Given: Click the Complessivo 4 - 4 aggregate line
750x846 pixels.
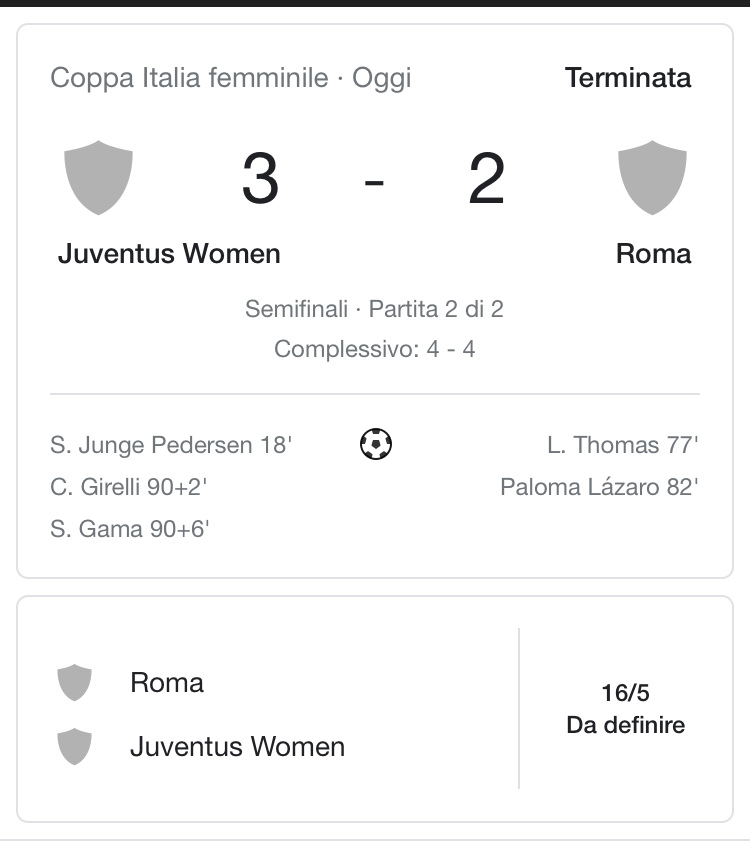Looking at the screenshot, I should (x=374, y=349).
